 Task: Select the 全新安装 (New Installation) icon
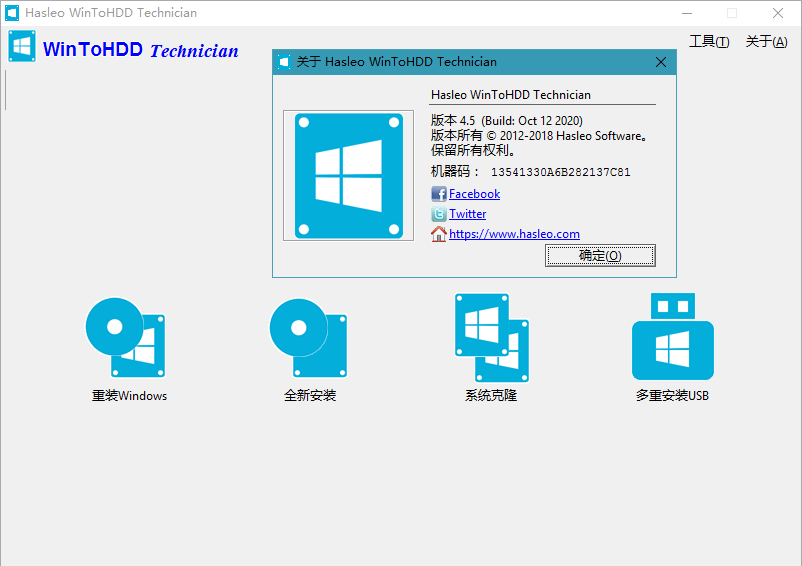(308, 337)
